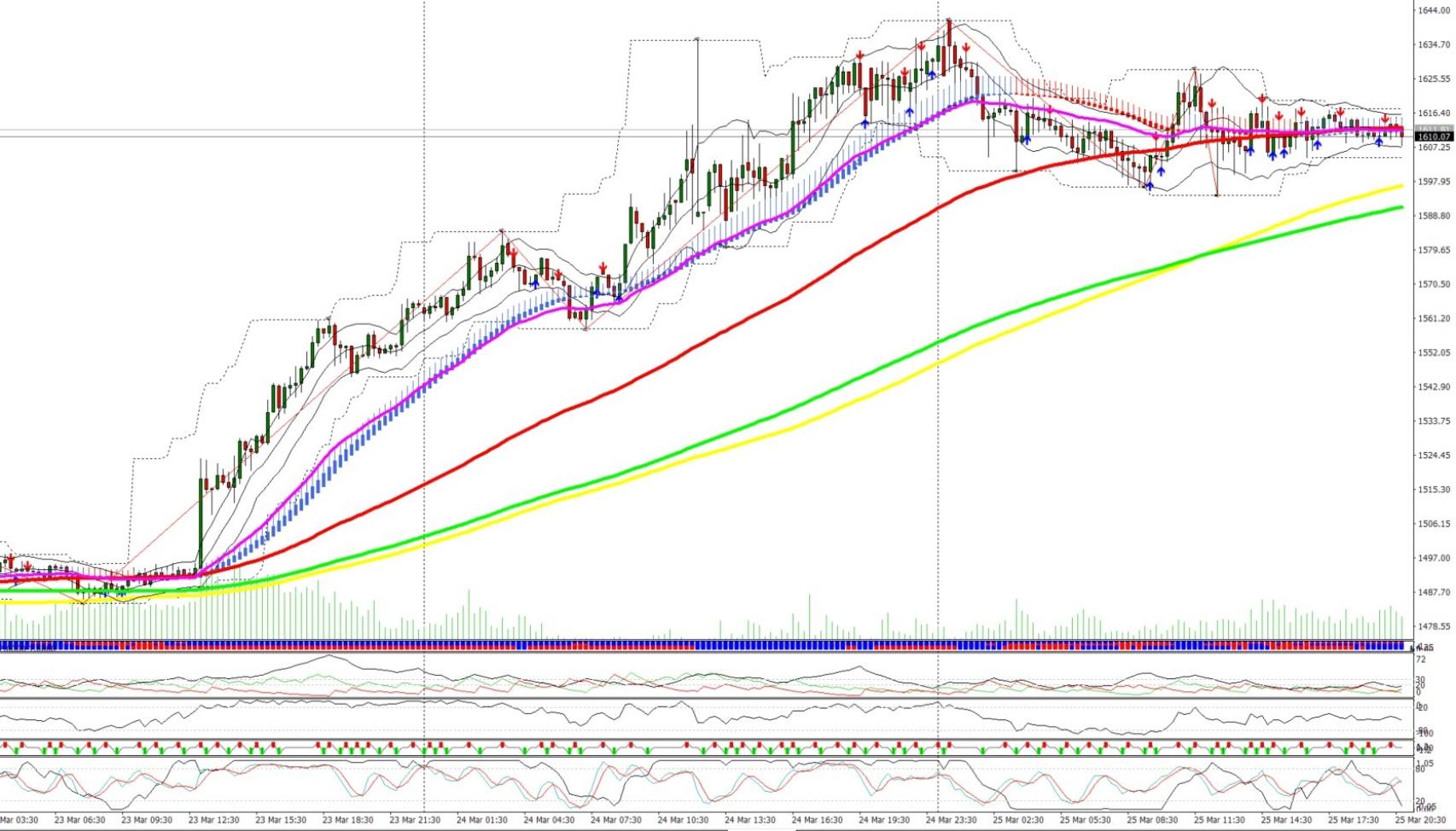
Task: Click the 1515.30 price axis label
Action: (1434, 489)
